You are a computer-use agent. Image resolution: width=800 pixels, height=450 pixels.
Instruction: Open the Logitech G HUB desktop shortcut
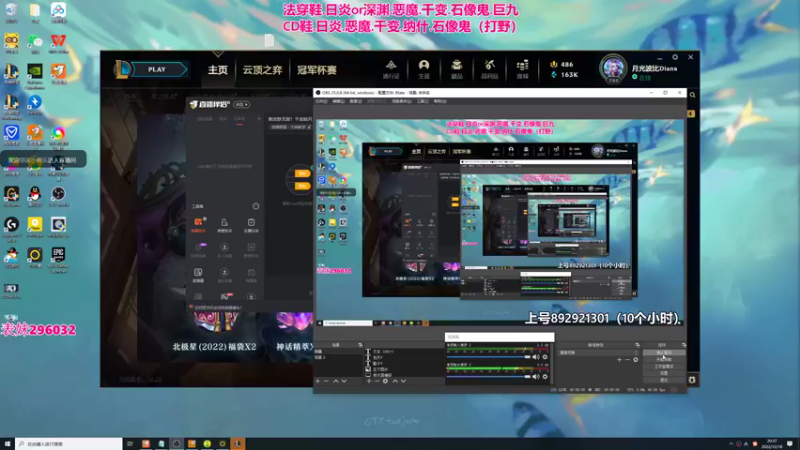tap(11, 227)
